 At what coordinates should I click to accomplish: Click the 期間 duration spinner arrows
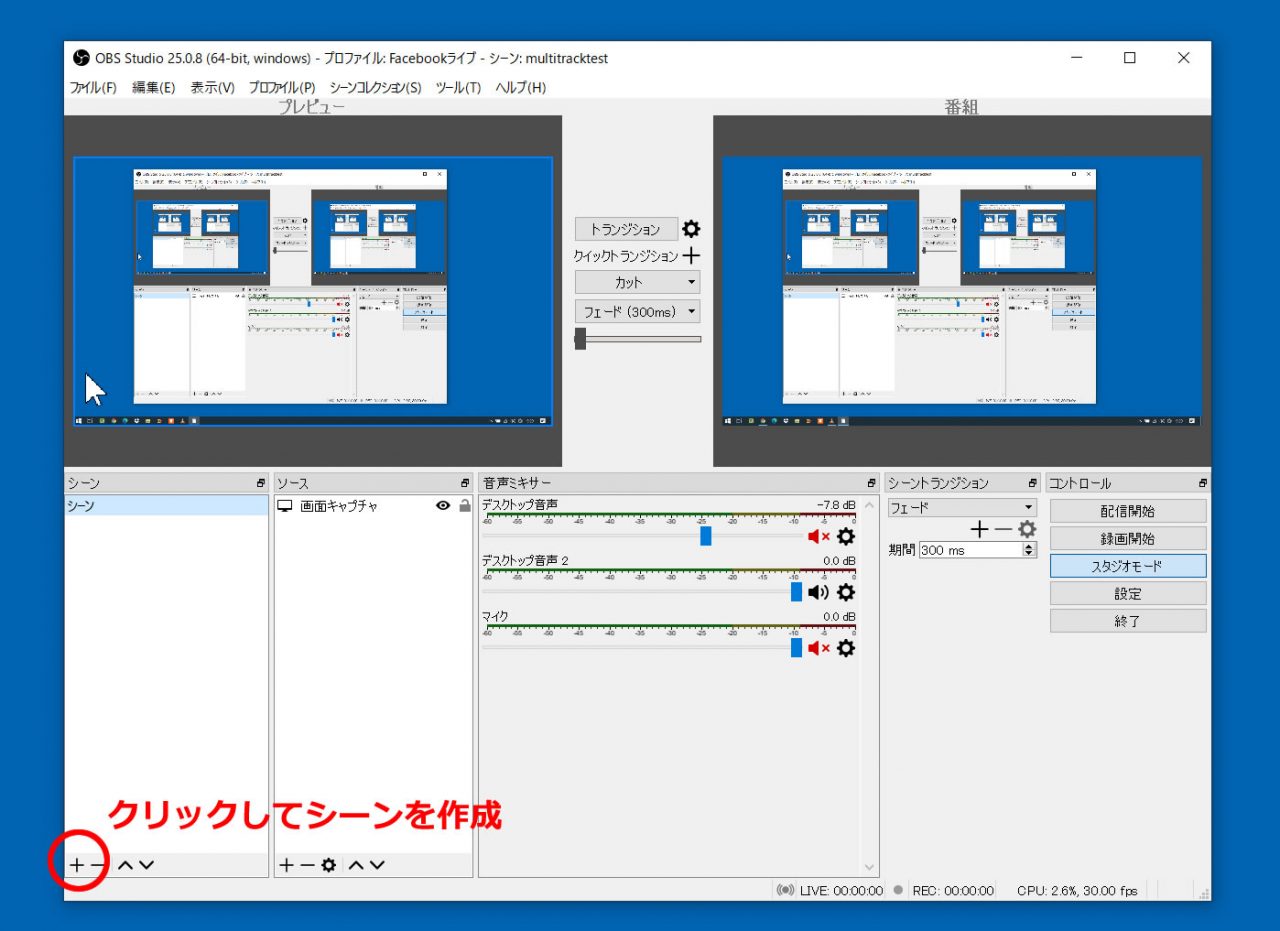(1029, 550)
